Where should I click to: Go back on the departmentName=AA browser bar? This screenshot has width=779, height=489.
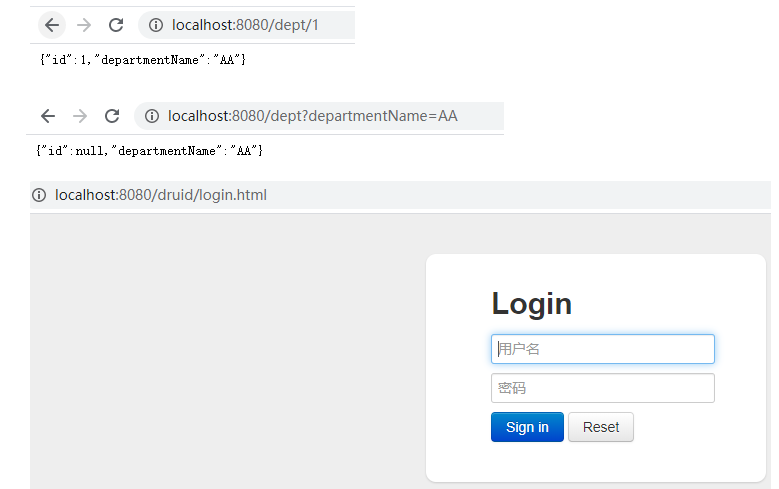click(48, 116)
